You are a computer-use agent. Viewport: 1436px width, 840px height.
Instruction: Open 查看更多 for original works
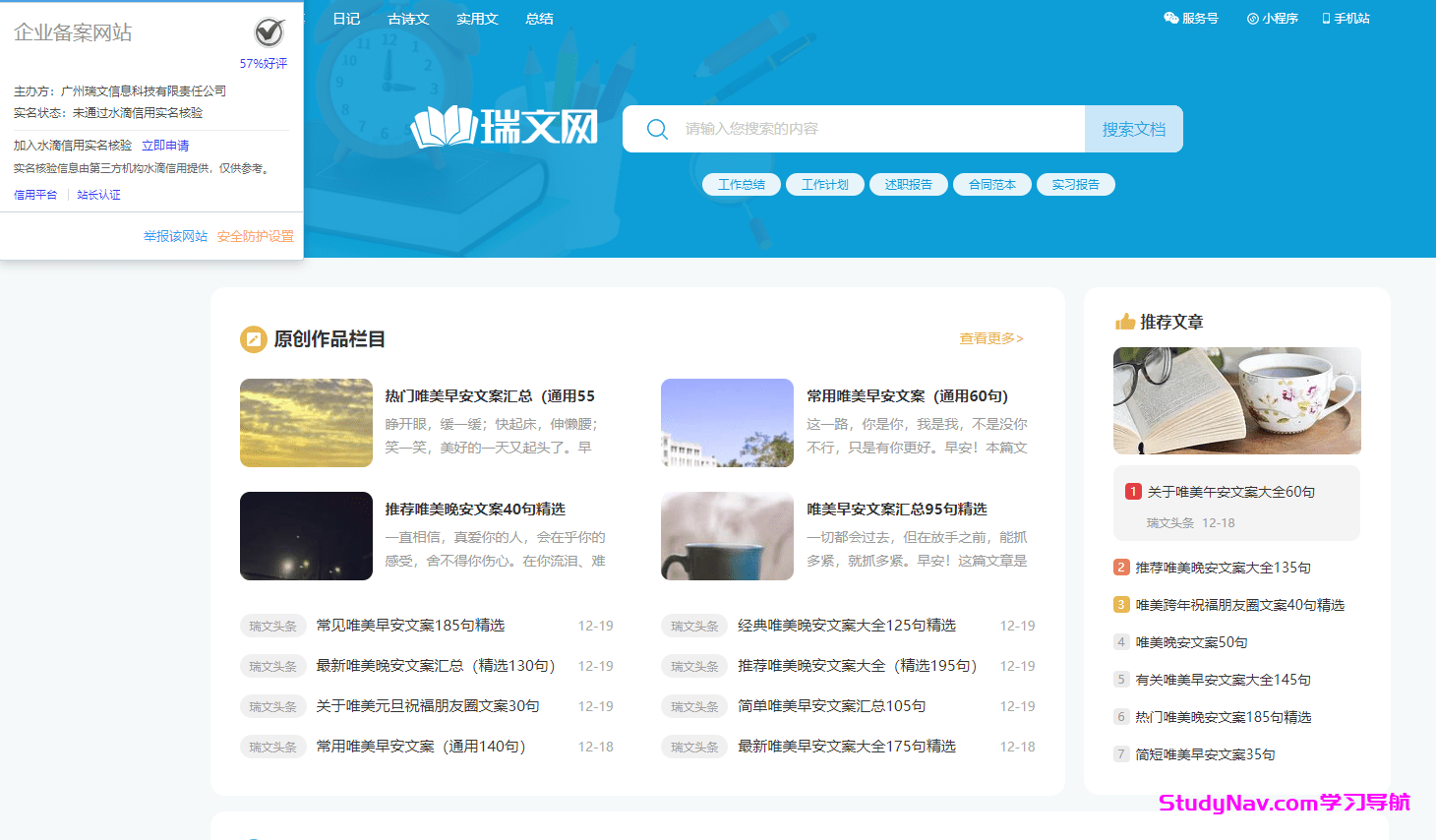point(989,337)
